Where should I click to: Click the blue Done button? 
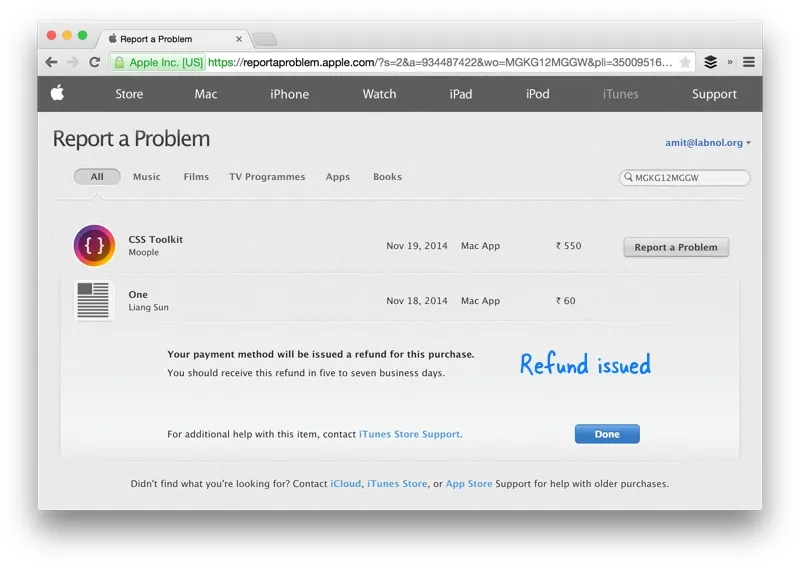click(x=607, y=434)
